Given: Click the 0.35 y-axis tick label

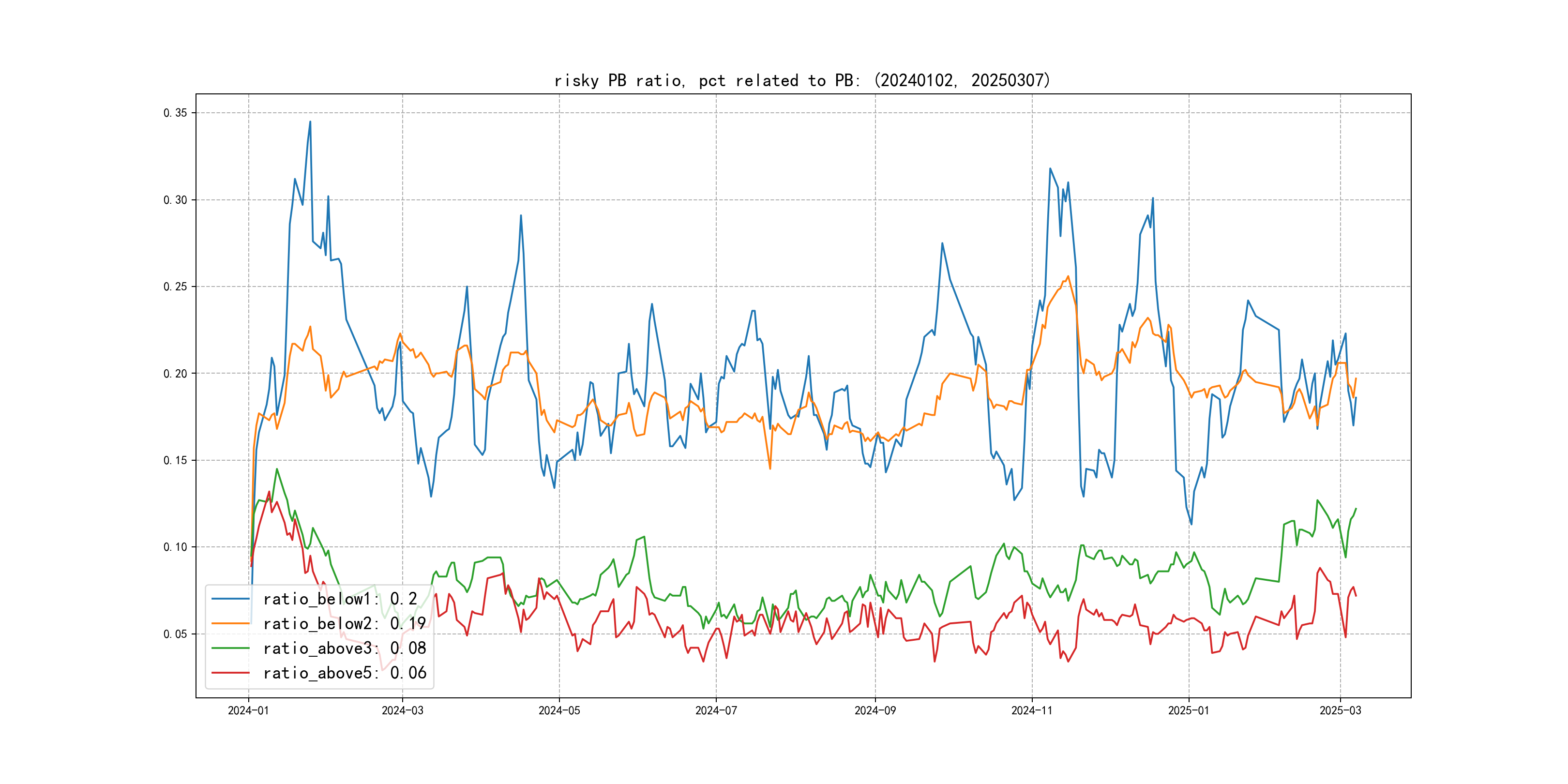Looking at the screenshot, I should point(175,113).
